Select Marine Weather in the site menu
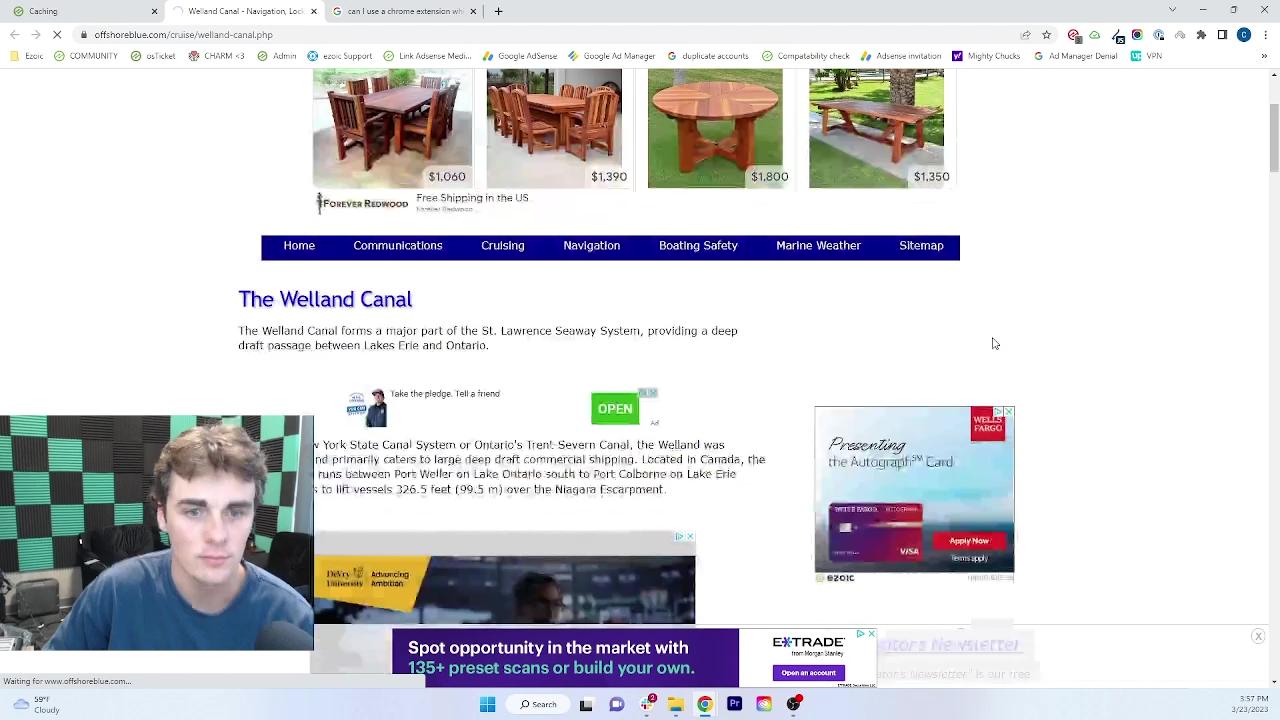The height and width of the screenshot is (720, 1280). pos(818,246)
